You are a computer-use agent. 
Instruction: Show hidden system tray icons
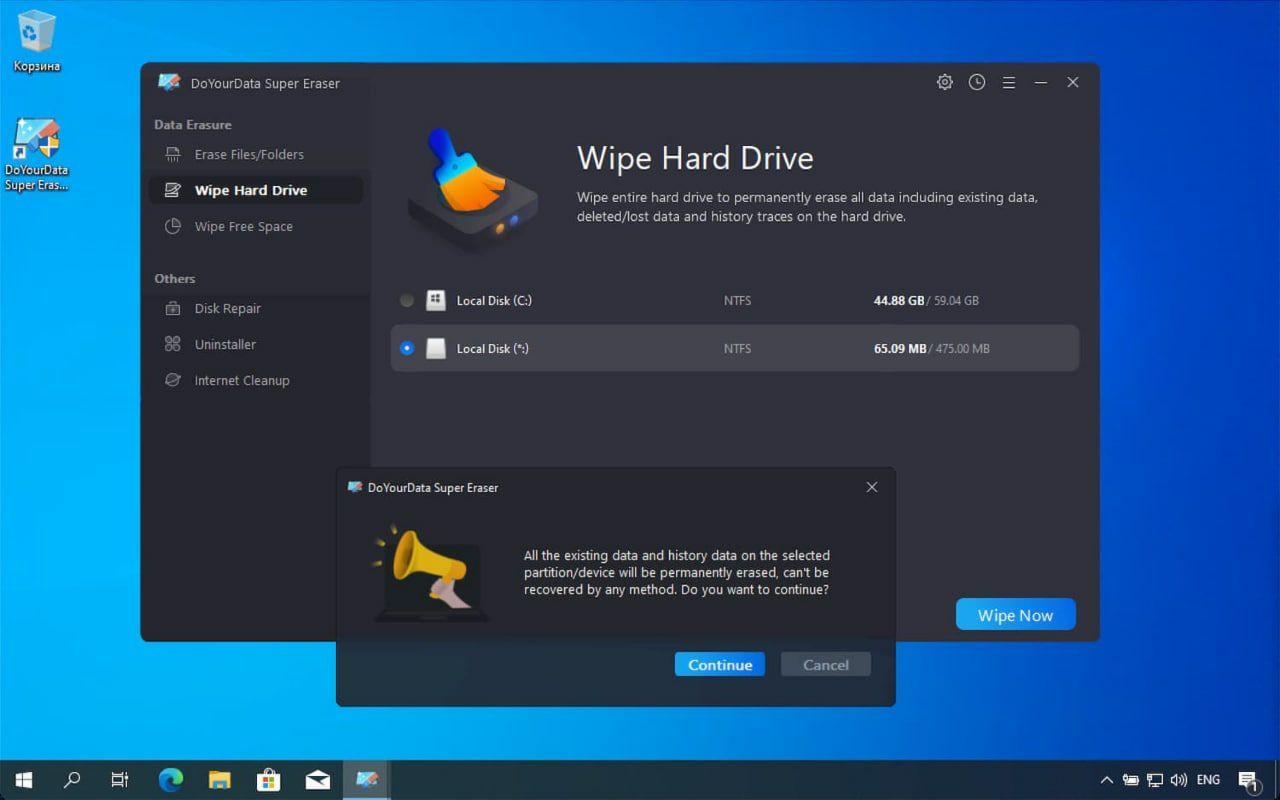click(1106, 780)
